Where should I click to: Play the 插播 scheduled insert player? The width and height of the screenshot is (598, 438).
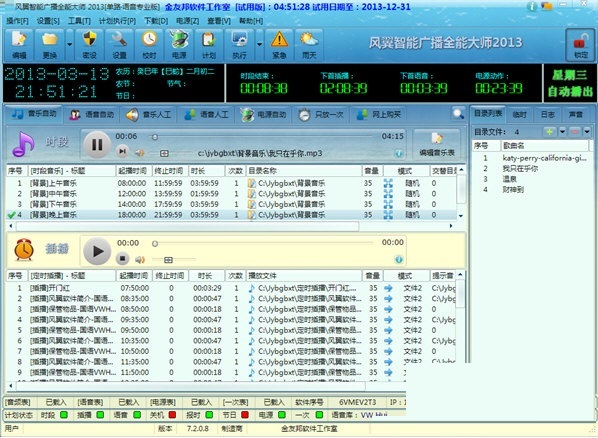coord(97,251)
